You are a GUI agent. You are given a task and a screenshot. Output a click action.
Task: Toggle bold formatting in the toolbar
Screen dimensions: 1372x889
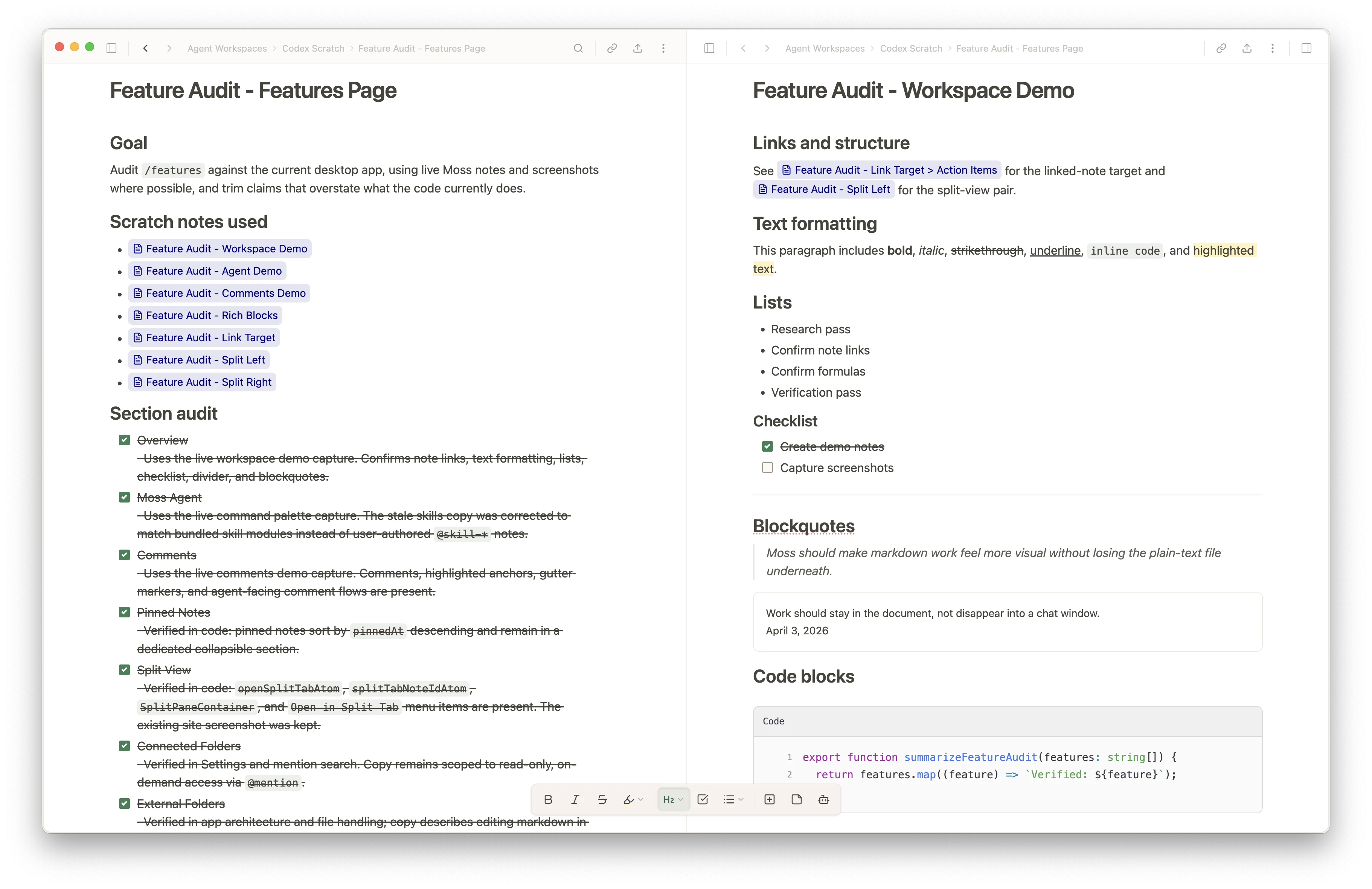click(548, 799)
